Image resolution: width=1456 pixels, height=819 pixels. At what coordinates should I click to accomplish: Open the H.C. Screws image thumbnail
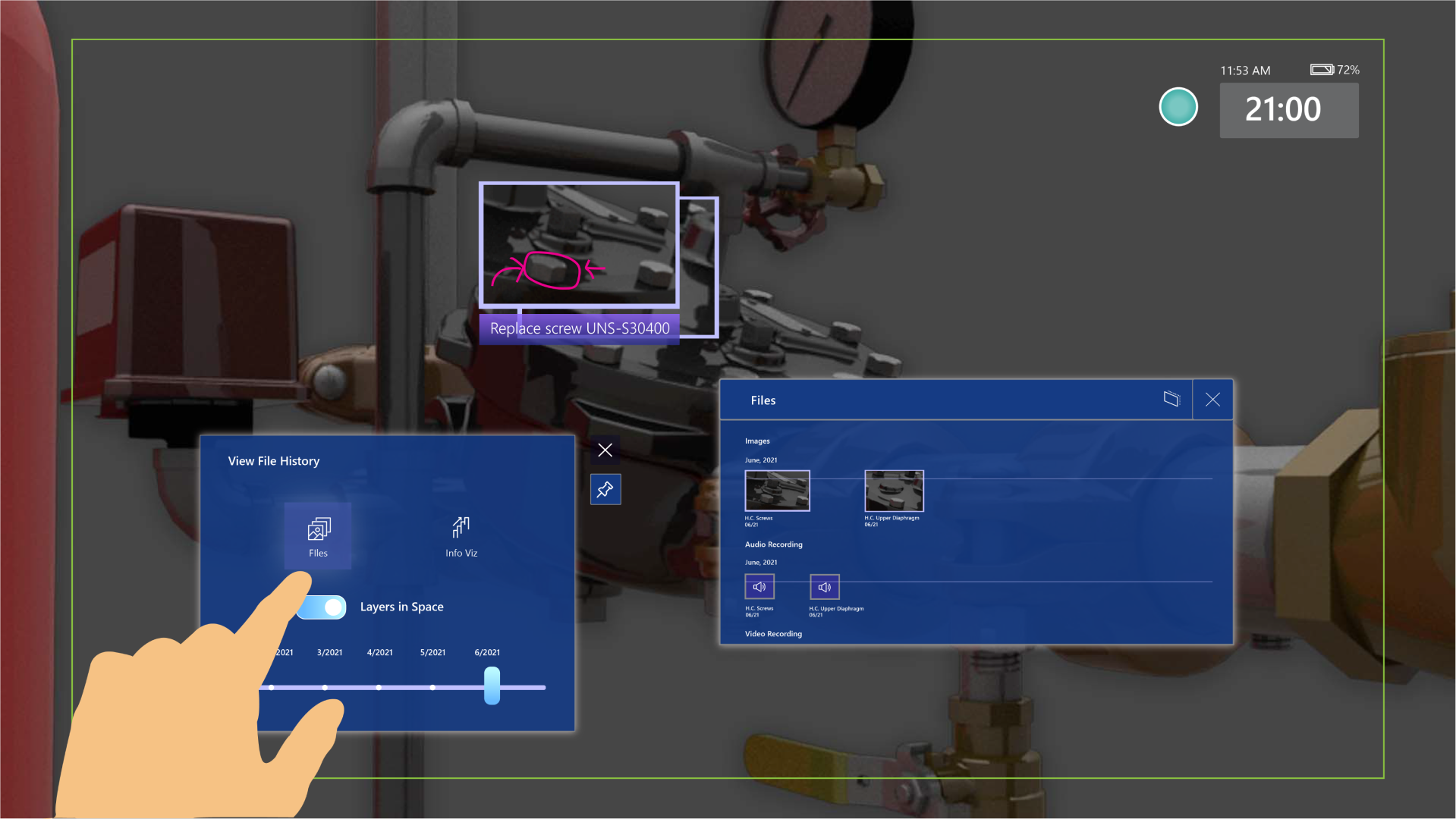click(777, 491)
